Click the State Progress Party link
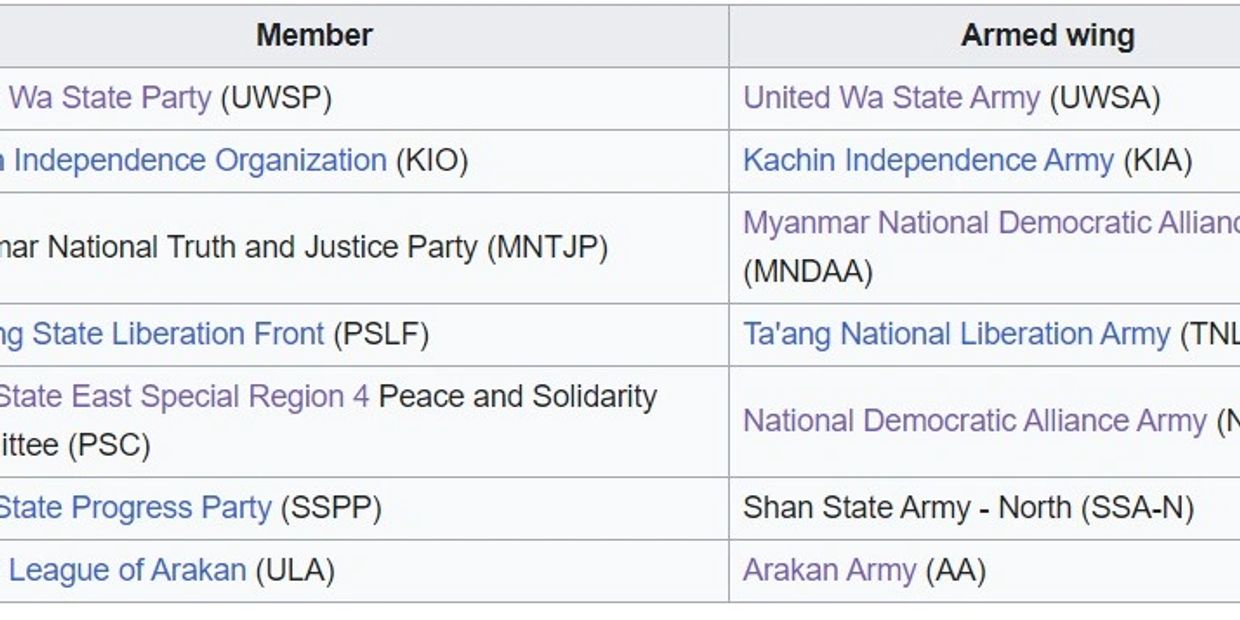Image resolution: width=1240 pixels, height=620 pixels. [134, 508]
